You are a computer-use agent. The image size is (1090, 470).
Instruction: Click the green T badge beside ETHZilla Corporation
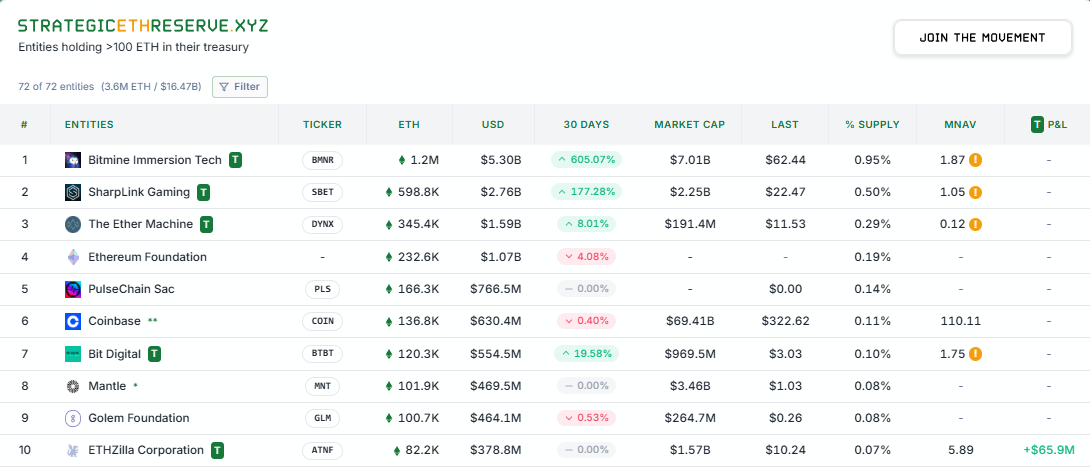pyautogui.click(x=218, y=451)
